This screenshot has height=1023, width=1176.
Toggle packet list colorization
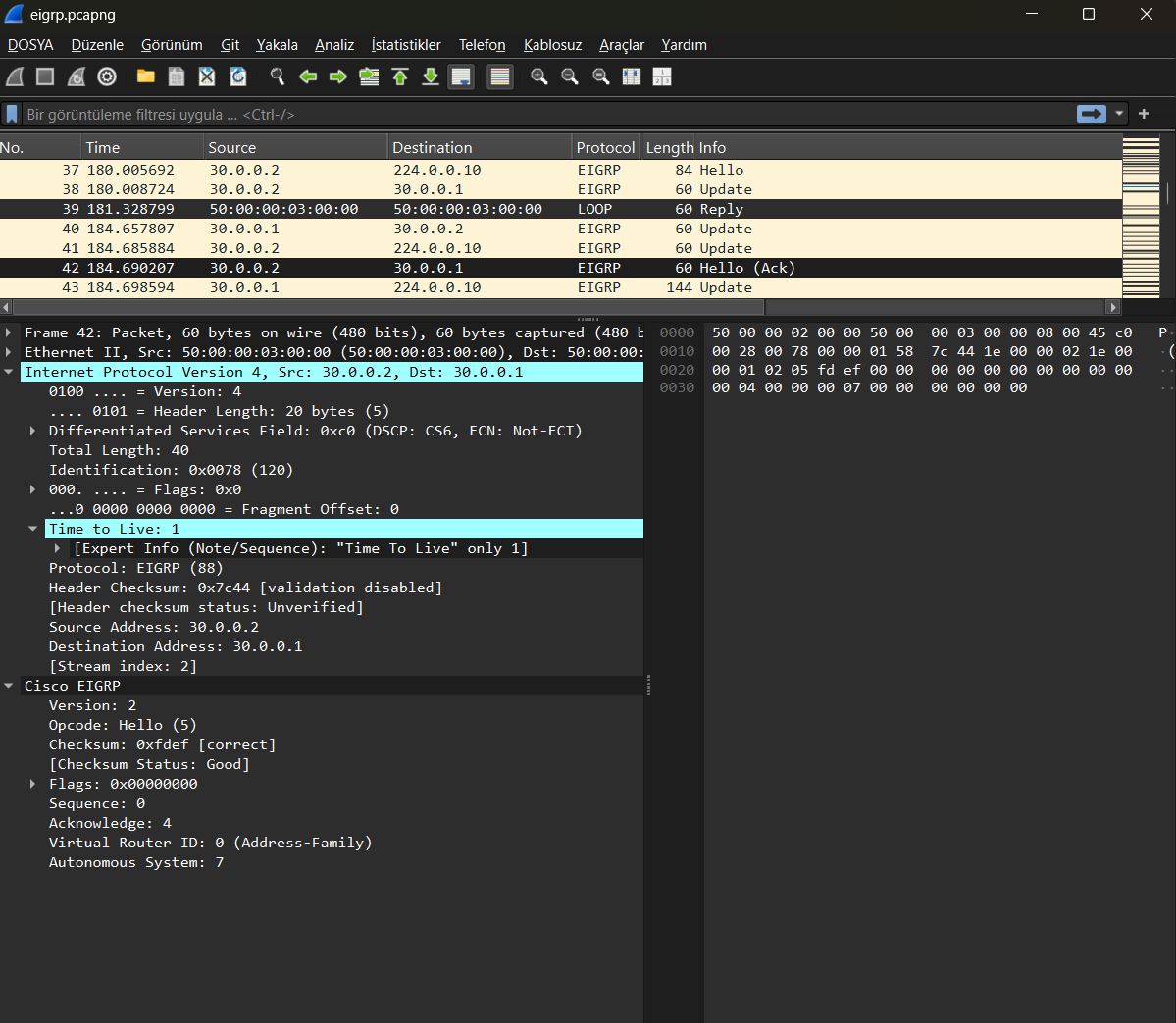point(500,77)
